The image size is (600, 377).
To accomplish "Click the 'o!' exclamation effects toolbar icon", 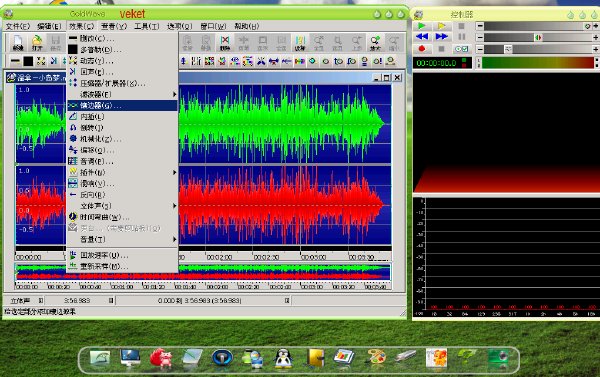I will tap(377, 61).
